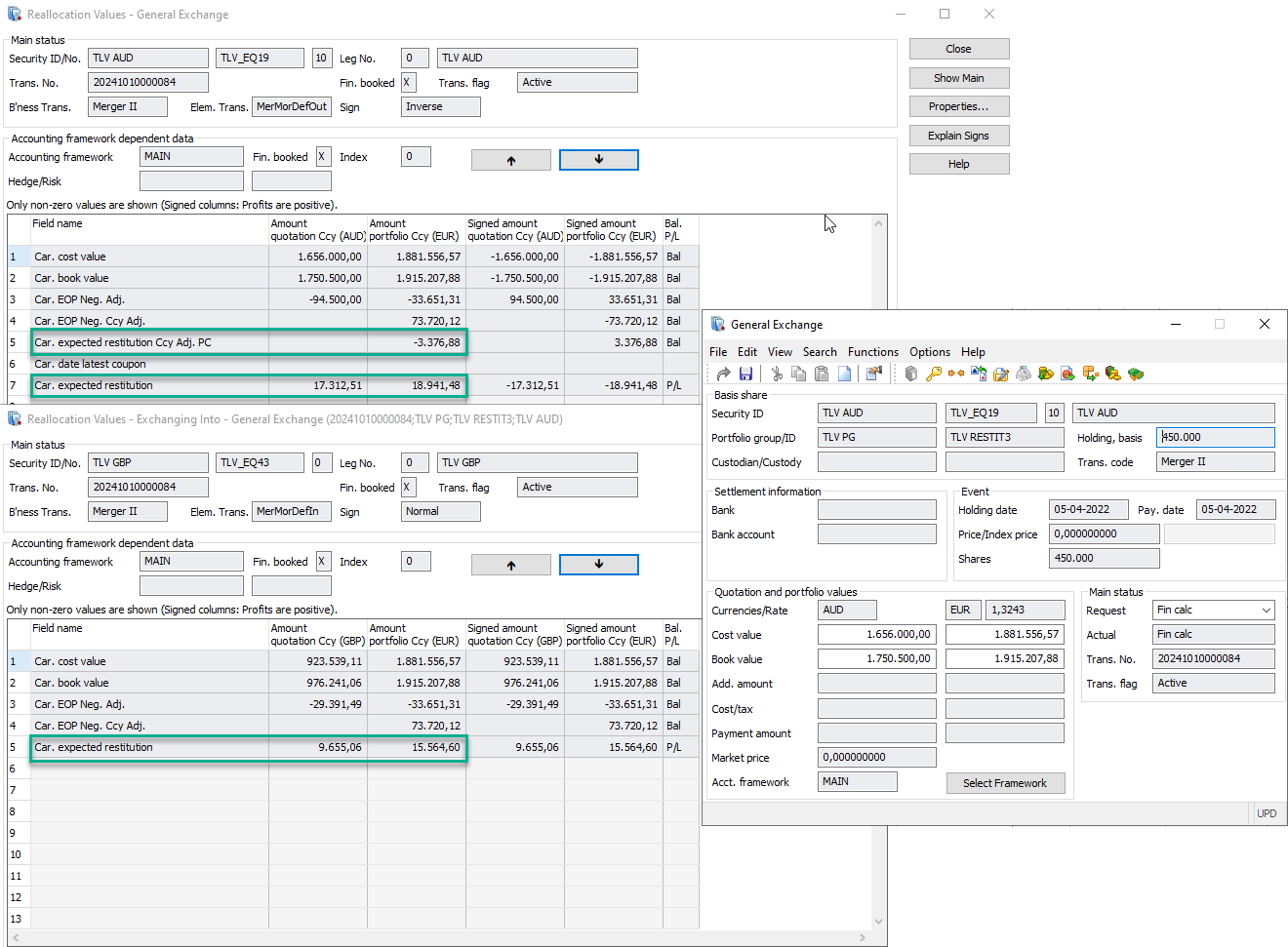The height and width of the screenshot is (947, 1288).
Task: Click the Paste clipboard icon
Action: coord(821,374)
